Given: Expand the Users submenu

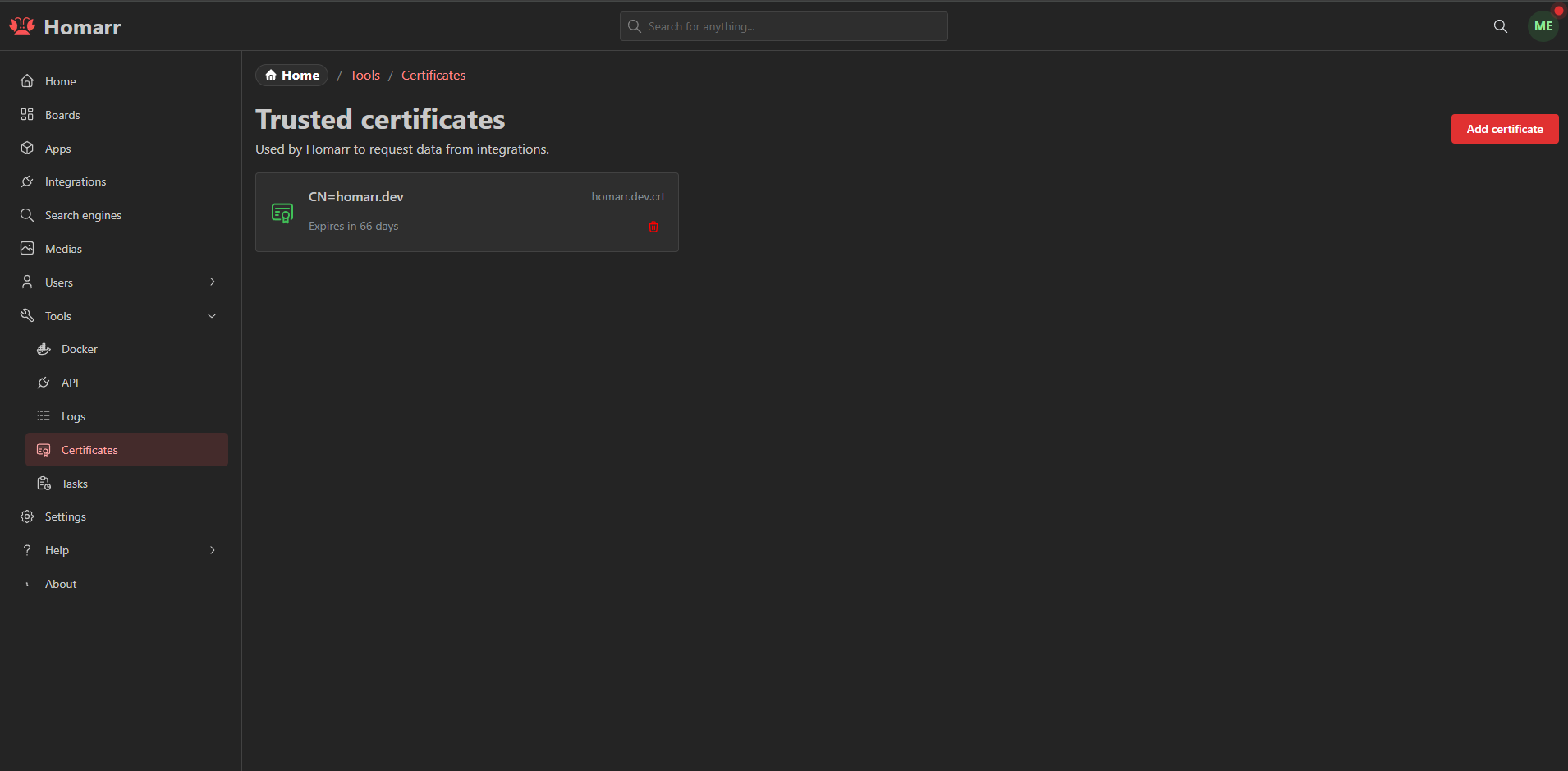Looking at the screenshot, I should [212, 282].
